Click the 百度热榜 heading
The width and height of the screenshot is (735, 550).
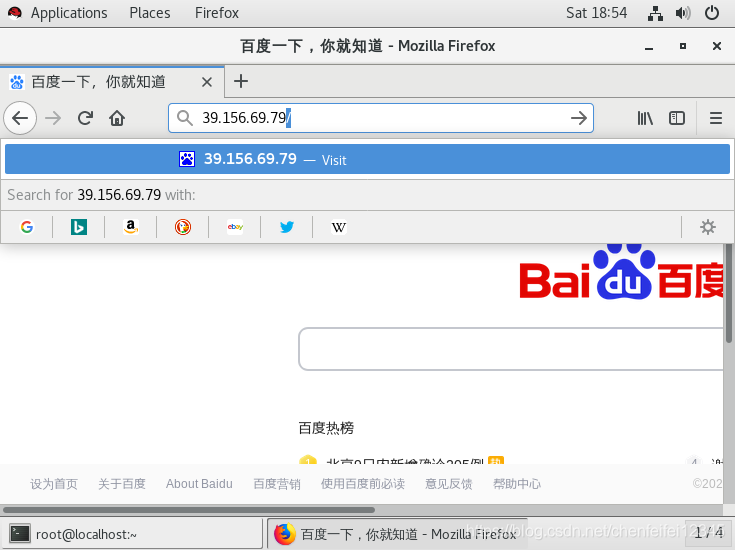pyautogui.click(x=326, y=428)
